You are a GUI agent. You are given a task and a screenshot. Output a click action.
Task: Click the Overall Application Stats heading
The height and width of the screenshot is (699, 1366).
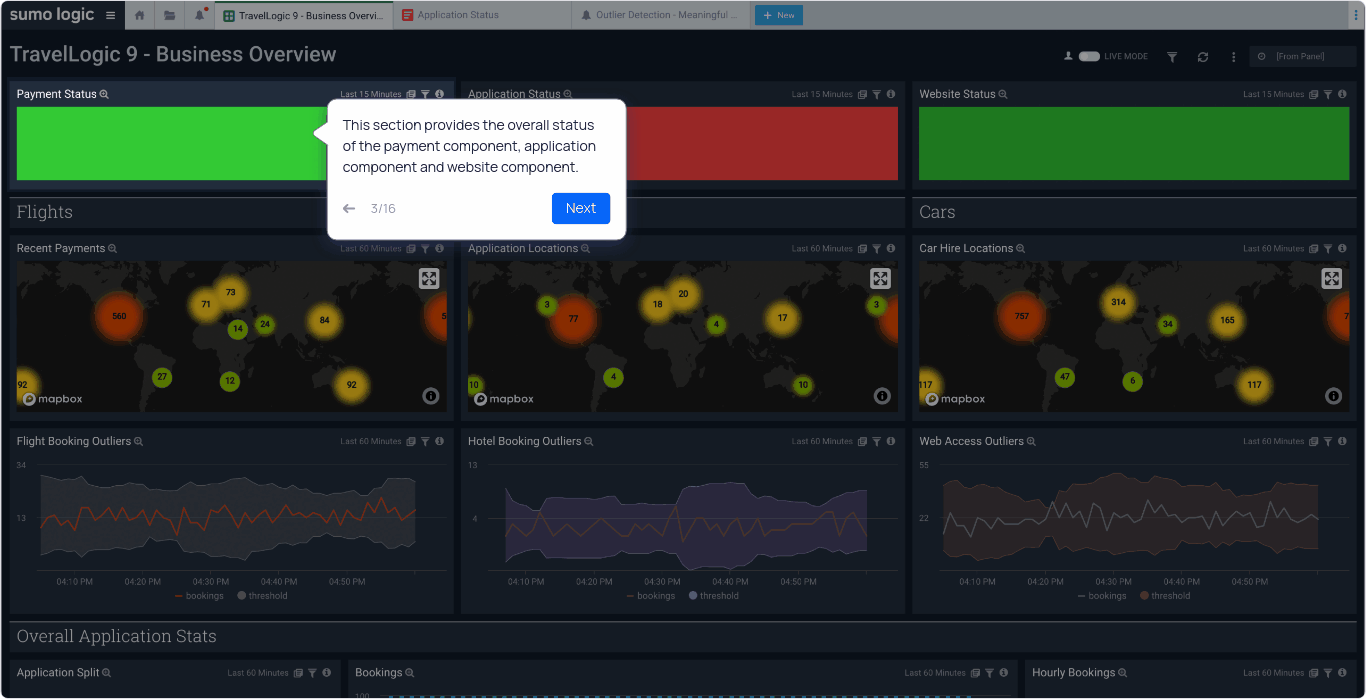(x=117, y=637)
